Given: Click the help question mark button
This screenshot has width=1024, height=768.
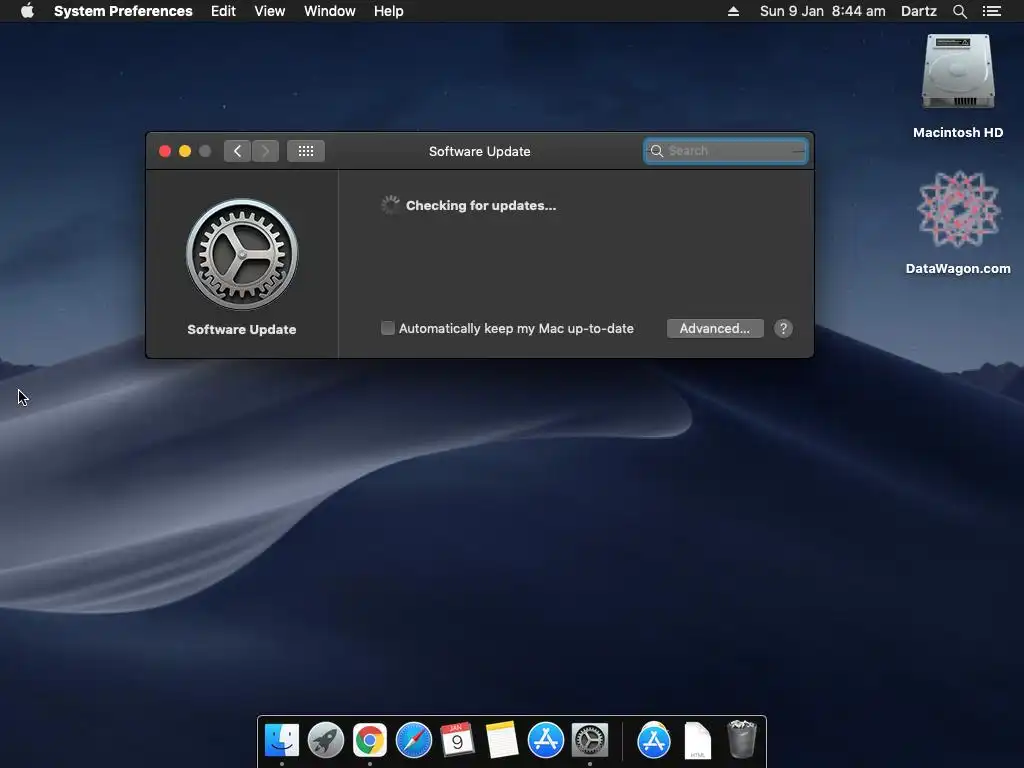Looking at the screenshot, I should tap(783, 328).
